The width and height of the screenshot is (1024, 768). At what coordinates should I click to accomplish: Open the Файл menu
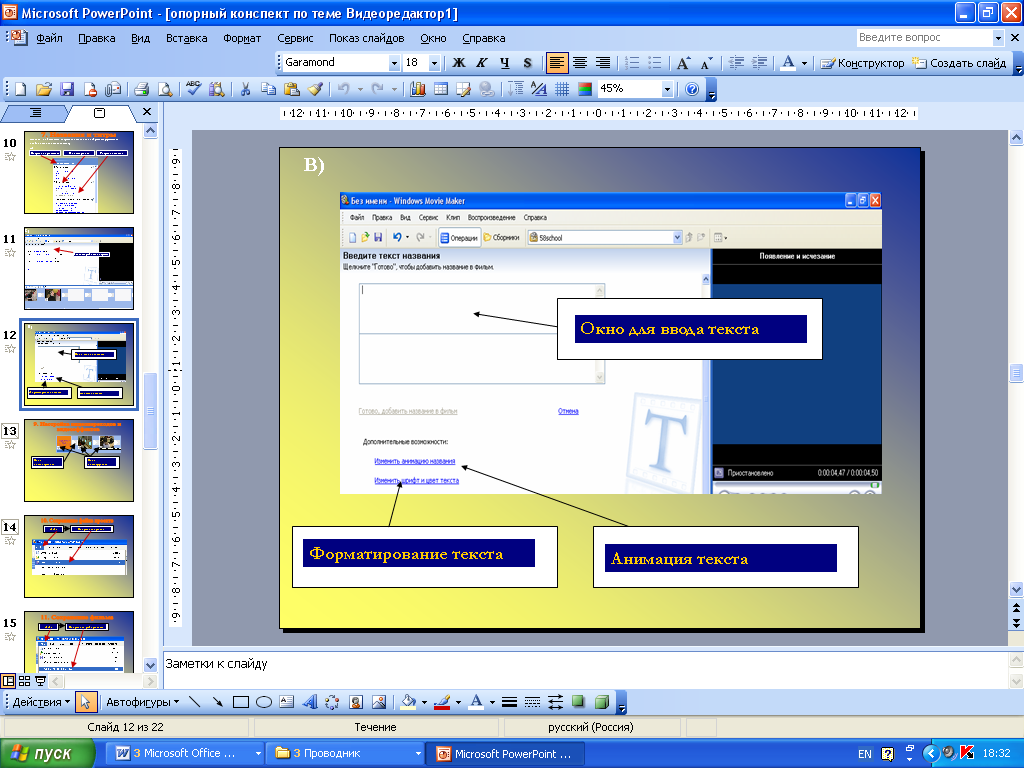pyautogui.click(x=50, y=38)
